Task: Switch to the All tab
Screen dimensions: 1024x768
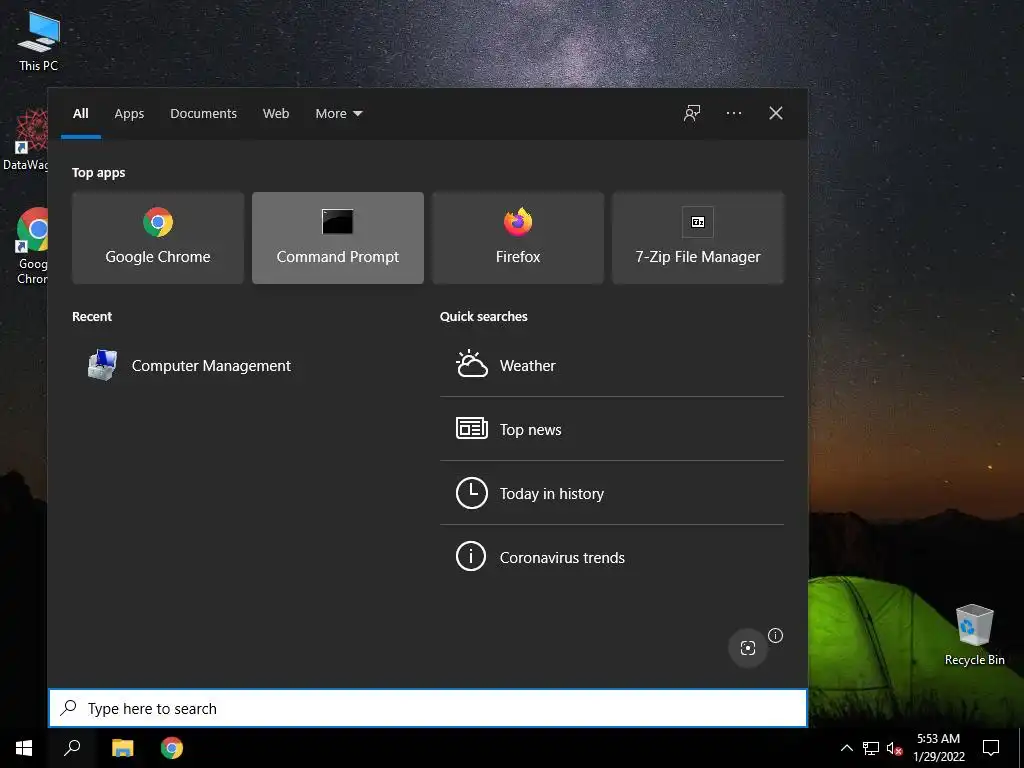Action: [81, 114]
